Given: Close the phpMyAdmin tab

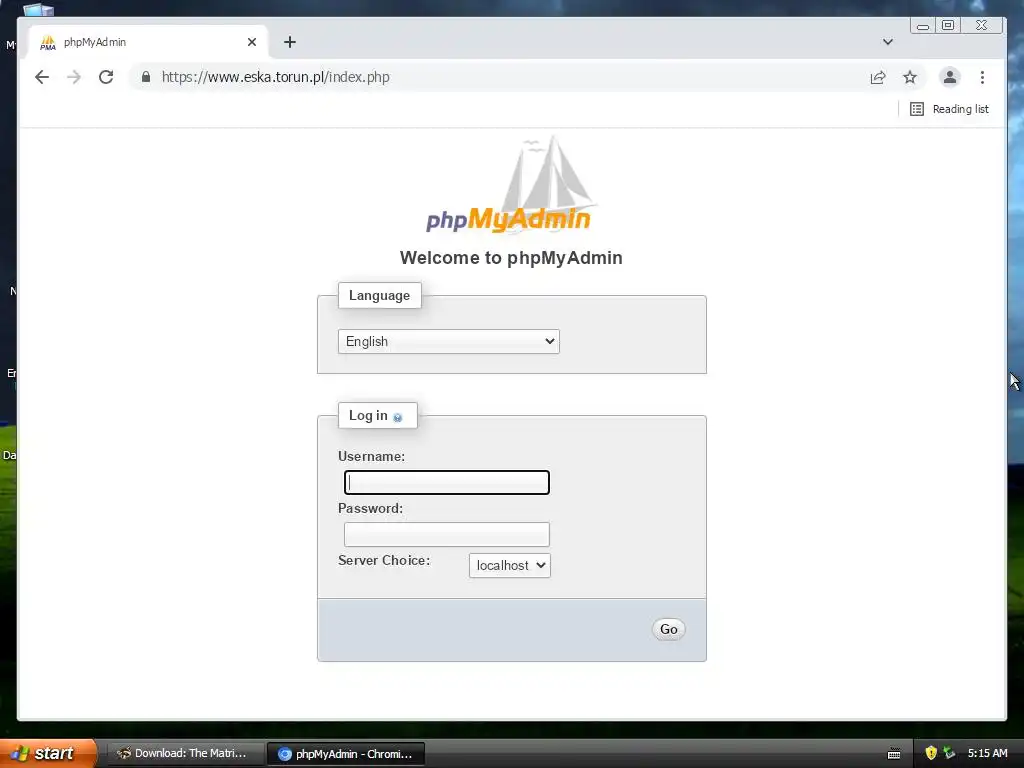Looking at the screenshot, I should click(x=252, y=42).
